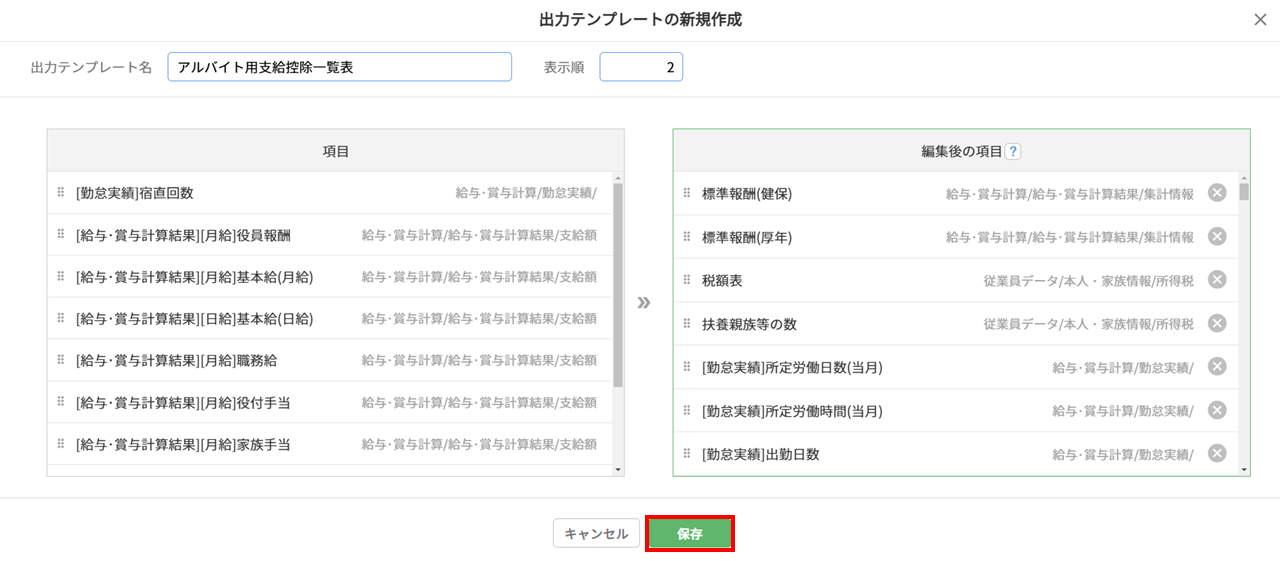Image resolution: width=1280 pixels, height=561 pixels.
Task: Close the template creation dialog
Action: point(1260,20)
